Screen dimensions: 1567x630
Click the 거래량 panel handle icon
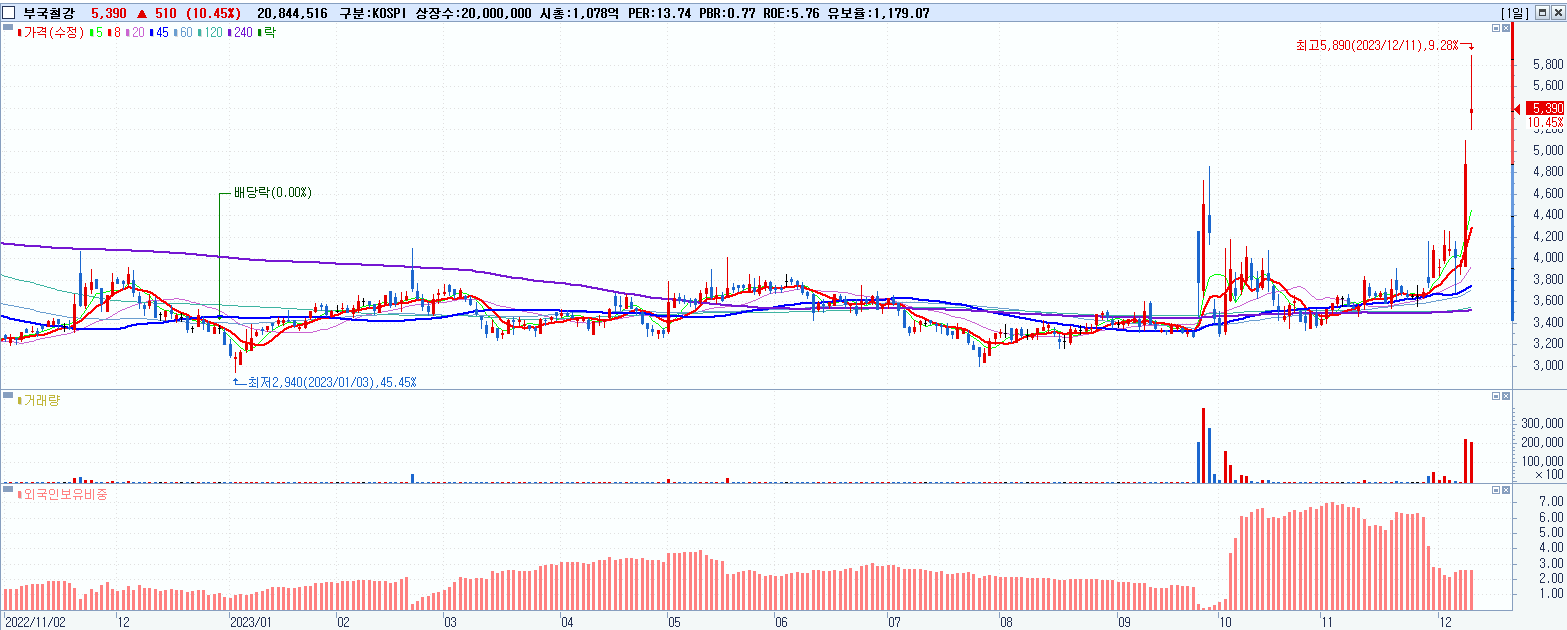[x=9, y=395]
